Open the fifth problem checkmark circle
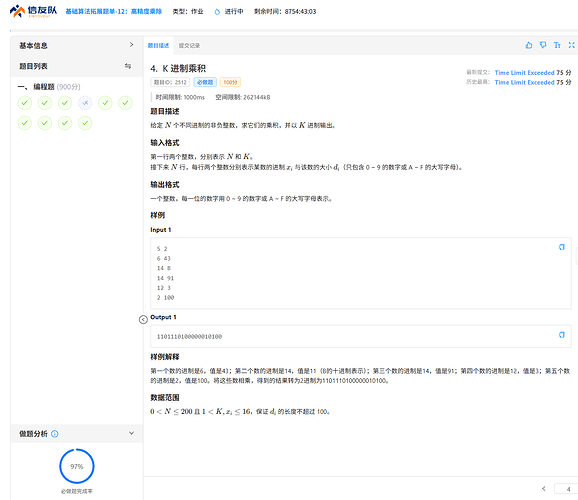 pos(105,103)
